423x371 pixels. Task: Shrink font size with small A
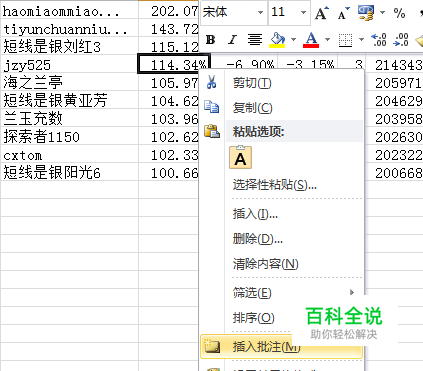[344, 13]
